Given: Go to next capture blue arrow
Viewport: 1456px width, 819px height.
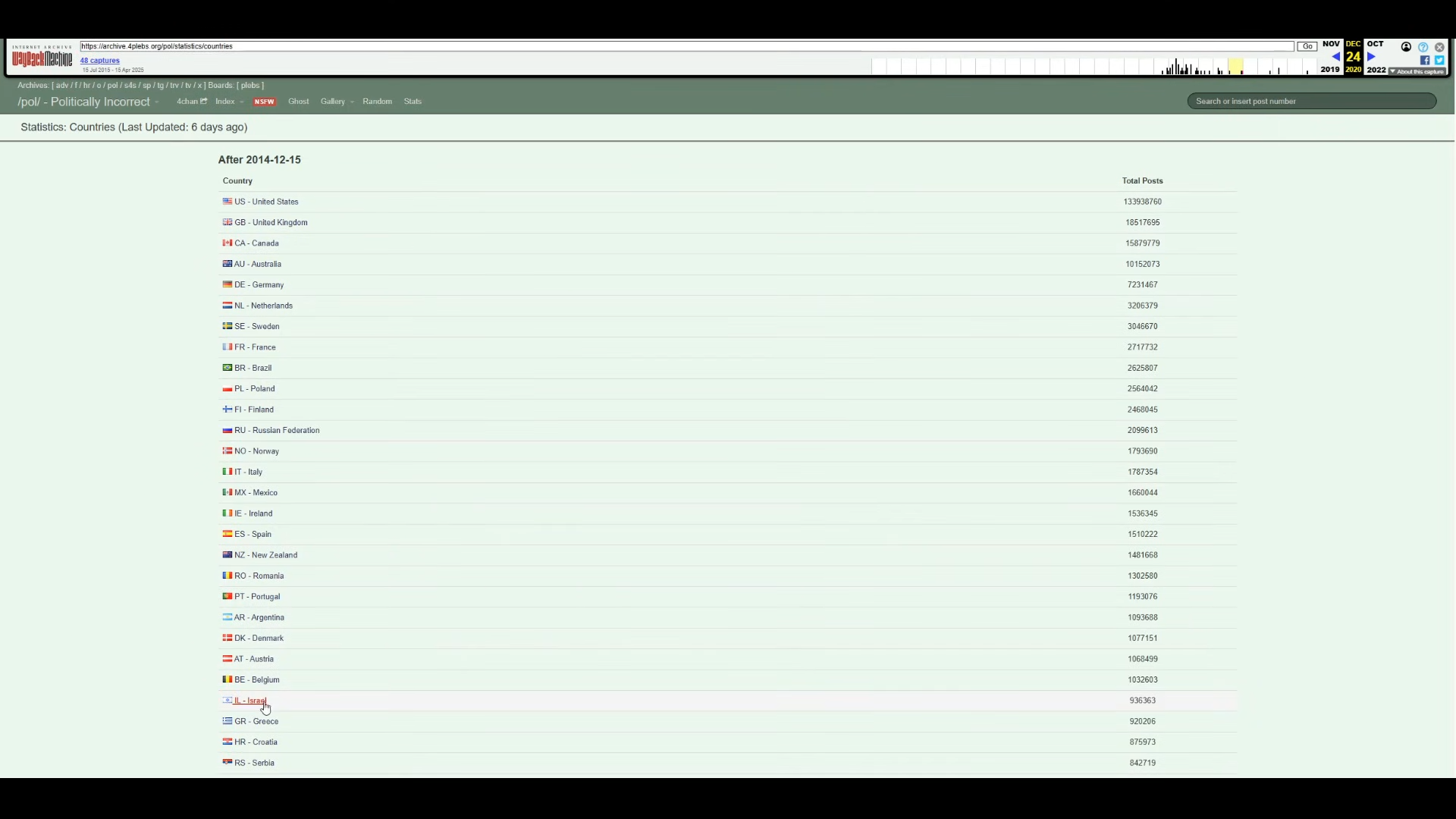Looking at the screenshot, I should click(x=1371, y=57).
